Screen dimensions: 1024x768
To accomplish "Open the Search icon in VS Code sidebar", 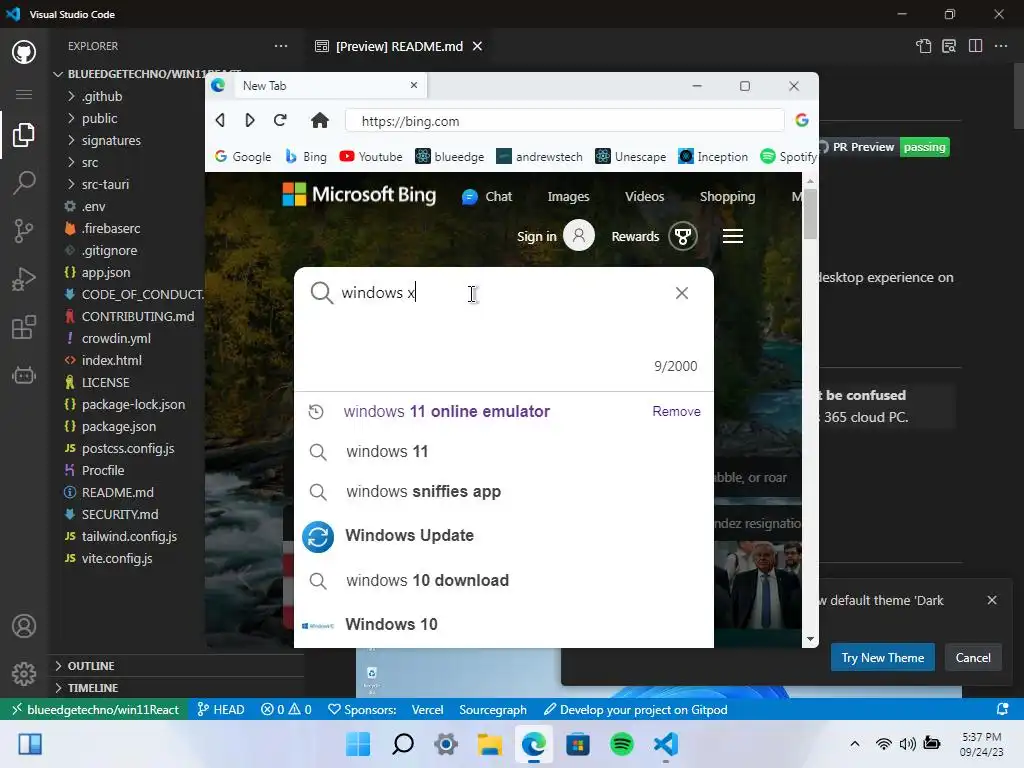I will point(24,183).
